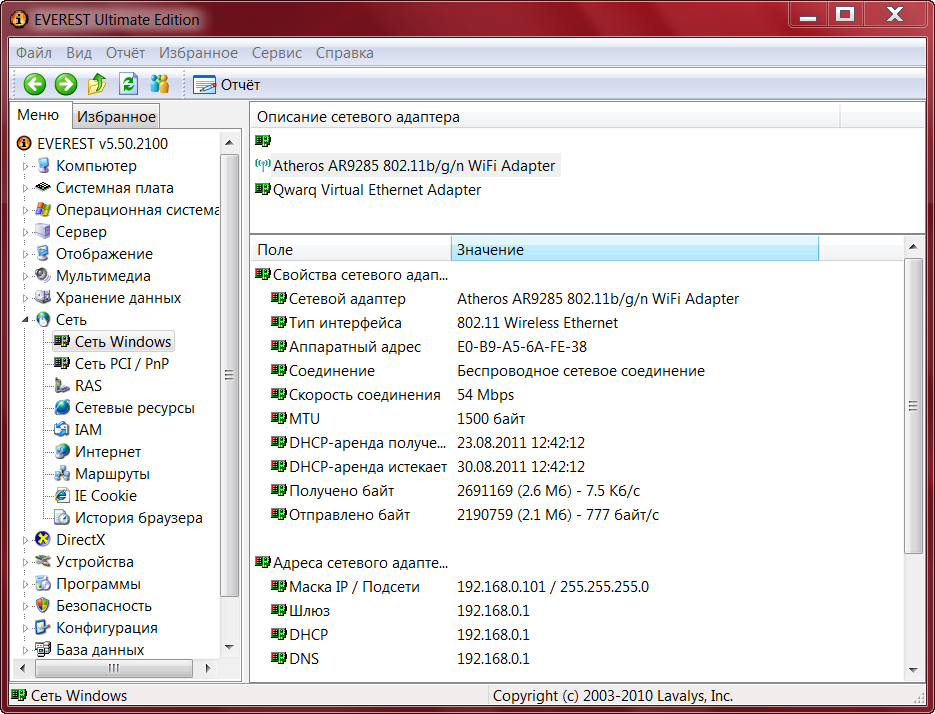Collapse the Сеть tree node
Image resolution: width=935 pixels, height=714 pixels.
pyautogui.click(x=26, y=320)
